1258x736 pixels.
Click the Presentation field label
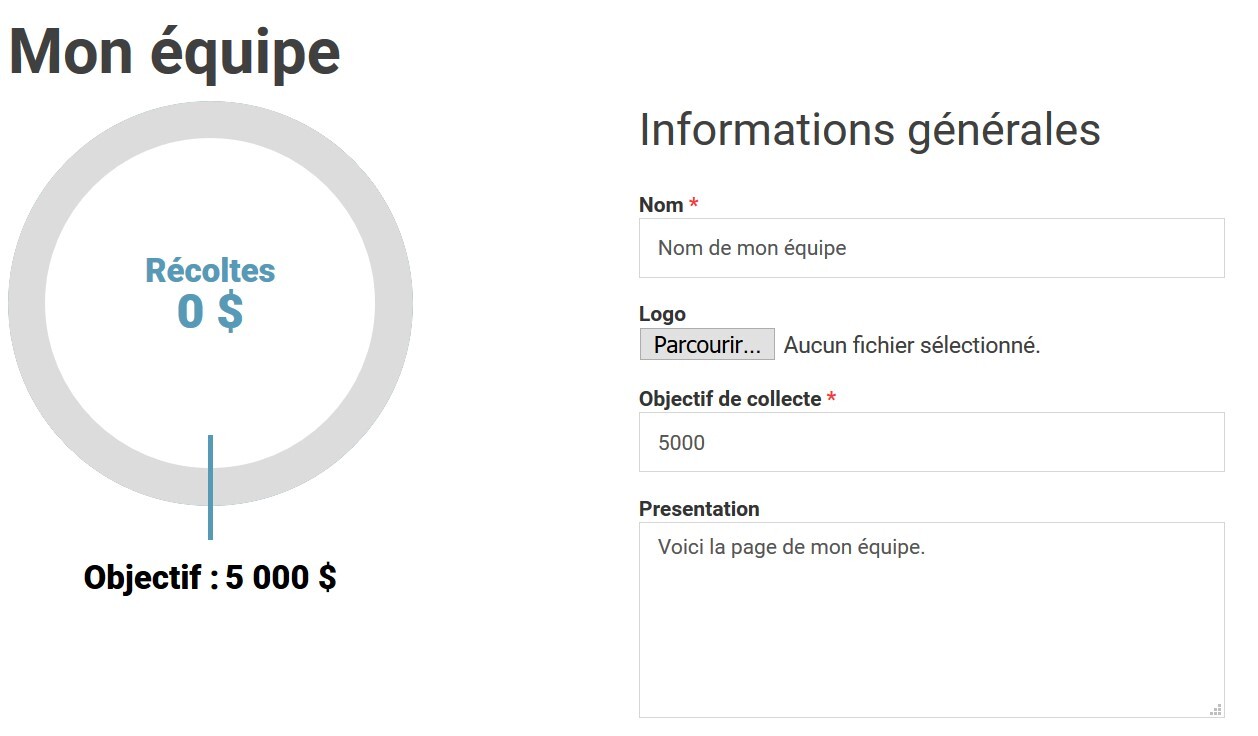coord(698,508)
